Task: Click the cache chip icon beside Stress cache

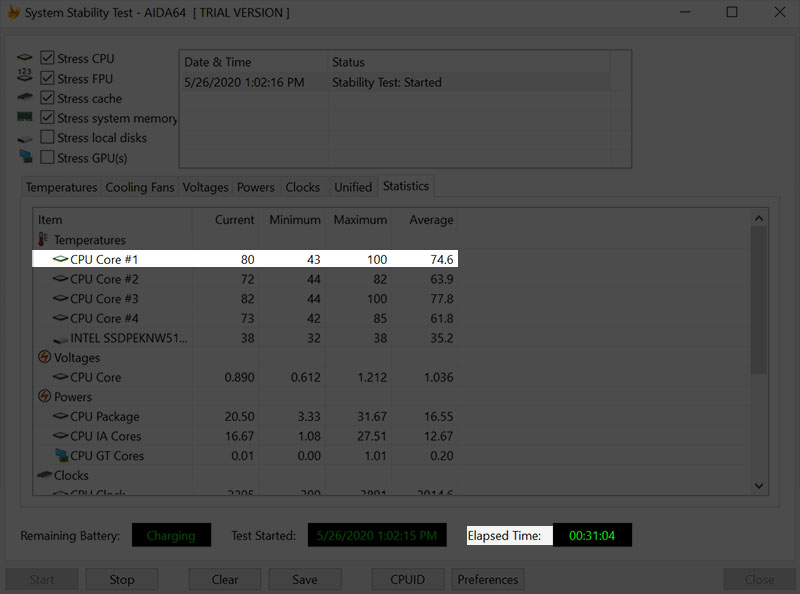Action: (24, 96)
